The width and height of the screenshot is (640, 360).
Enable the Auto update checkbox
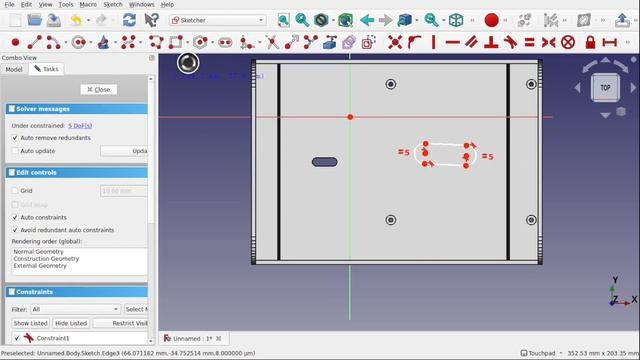point(15,151)
